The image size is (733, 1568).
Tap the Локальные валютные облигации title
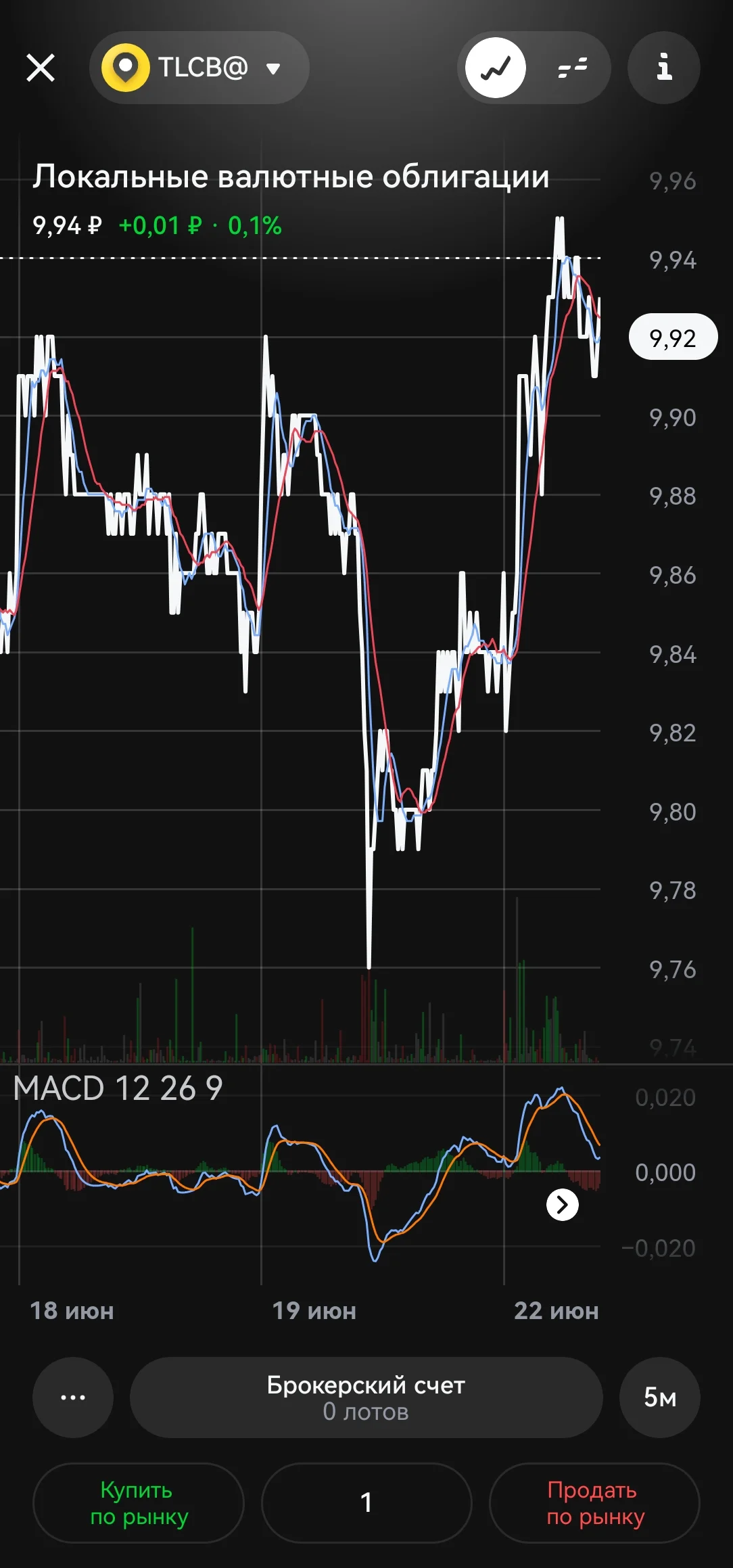click(x=291, y=177)
